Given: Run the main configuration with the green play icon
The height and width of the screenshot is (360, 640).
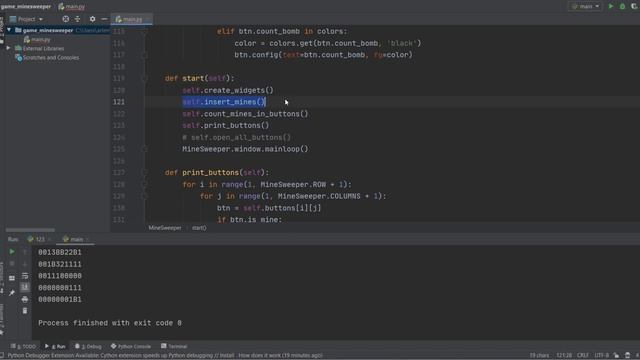Looking at the screenshot, I should click(611, 7).
